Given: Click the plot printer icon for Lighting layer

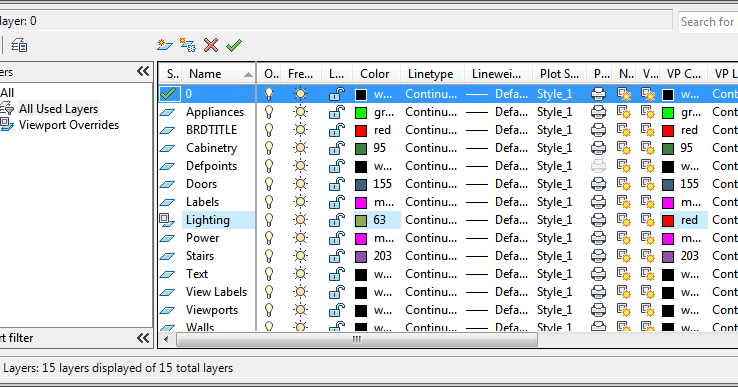Looking at the screenshot, I should point(598,220).
